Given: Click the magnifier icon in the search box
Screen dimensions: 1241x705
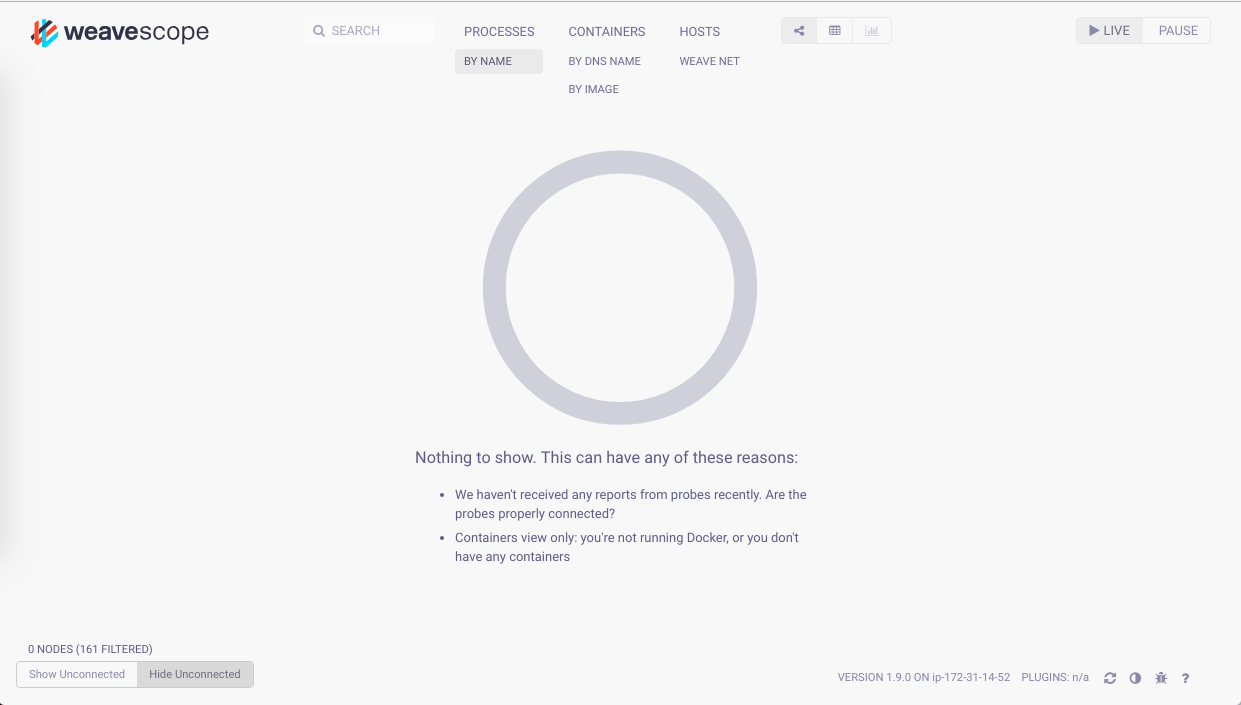Looking at the screenshot, I should (318, 30).
